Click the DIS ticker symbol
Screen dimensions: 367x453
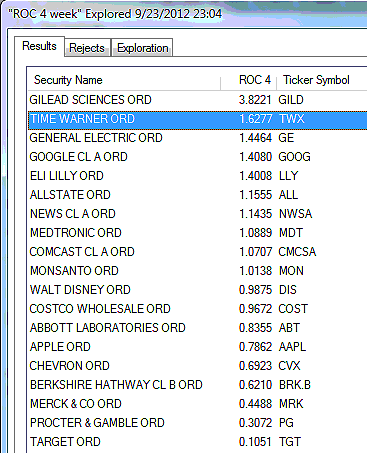(x=288, y=290)
